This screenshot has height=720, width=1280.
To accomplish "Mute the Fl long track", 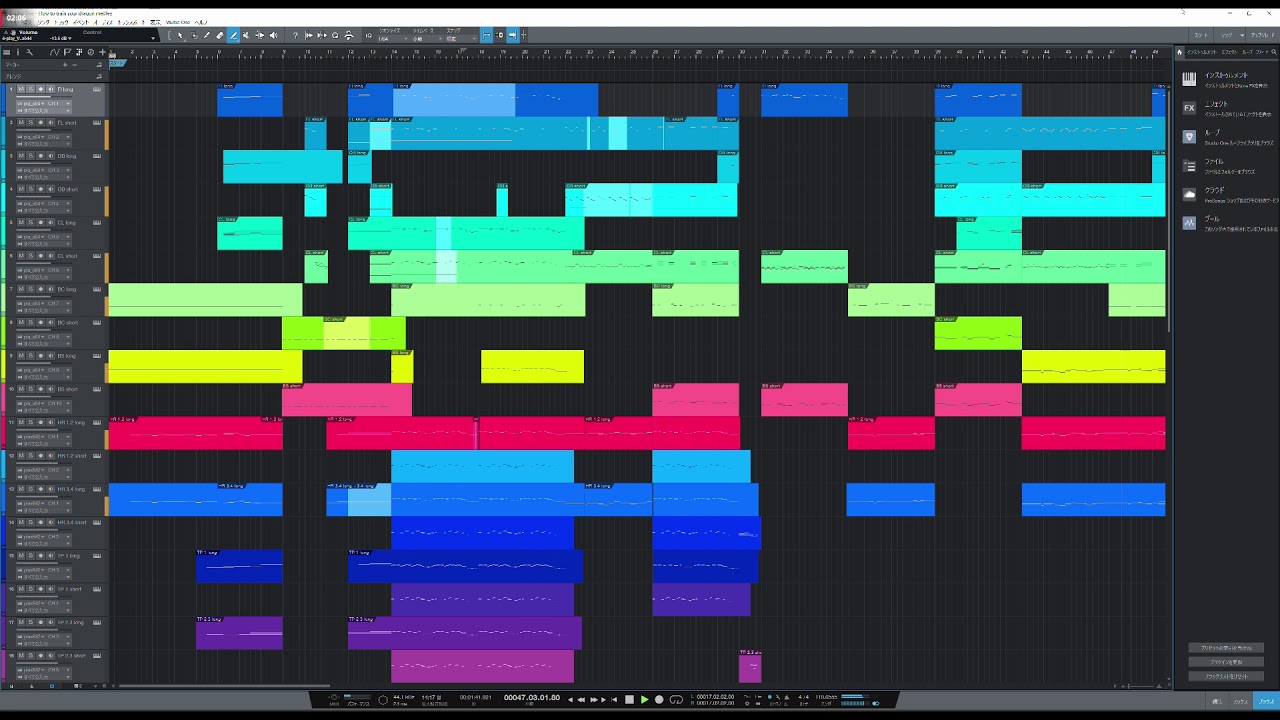I will (21, 90).
